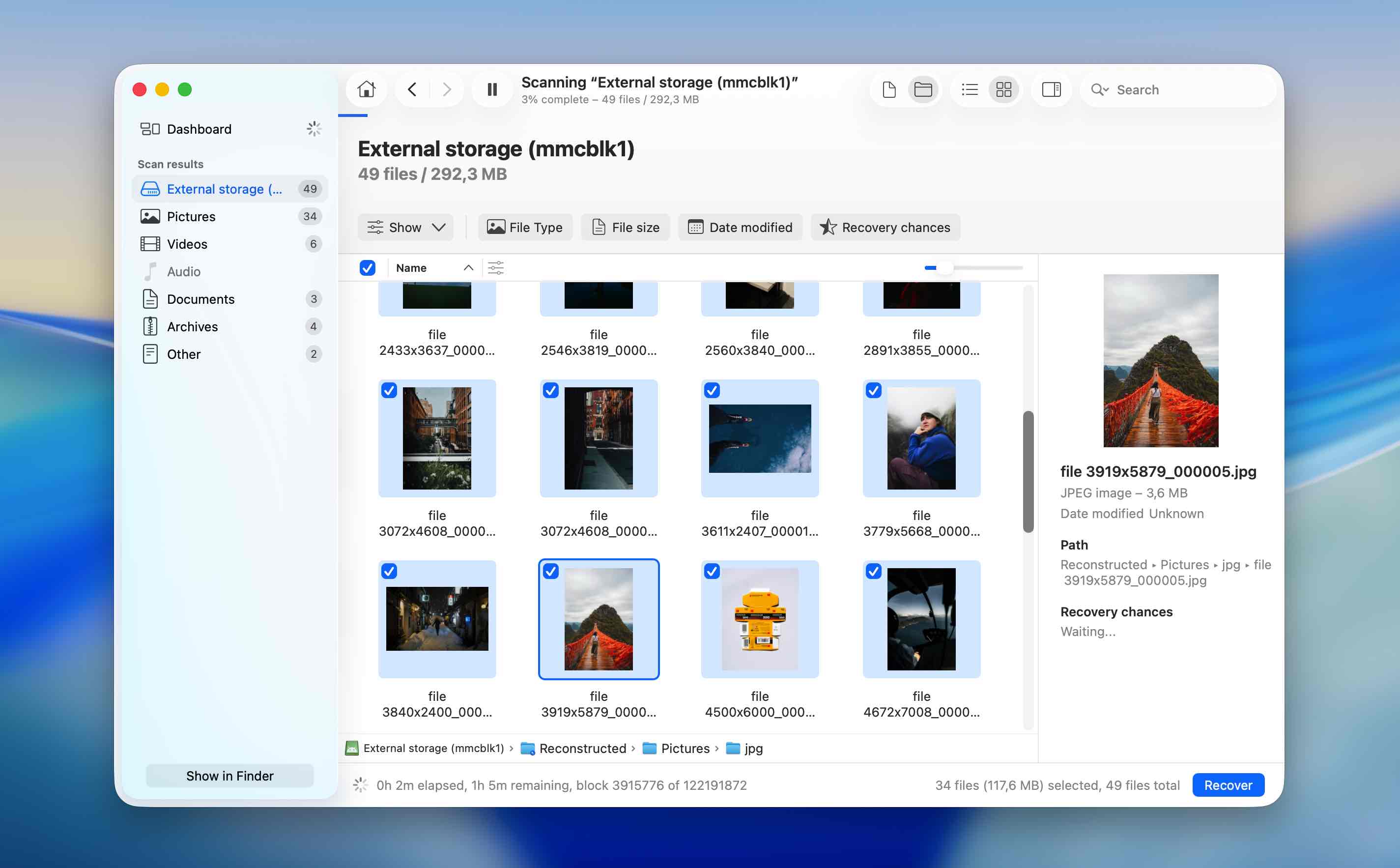This screenshot has width=1400, height=868.
Task: Switch to grid thumbnail view
Action: 1003,89
